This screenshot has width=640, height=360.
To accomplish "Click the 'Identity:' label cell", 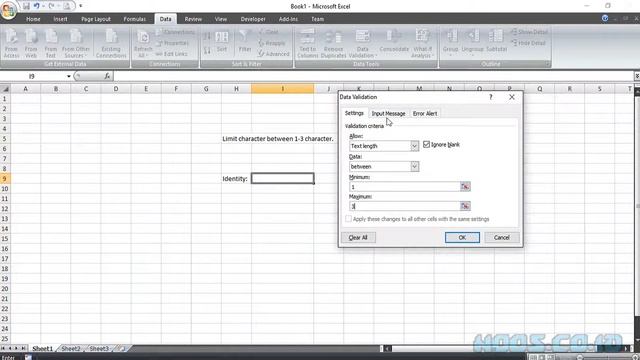I will (235, 179).
